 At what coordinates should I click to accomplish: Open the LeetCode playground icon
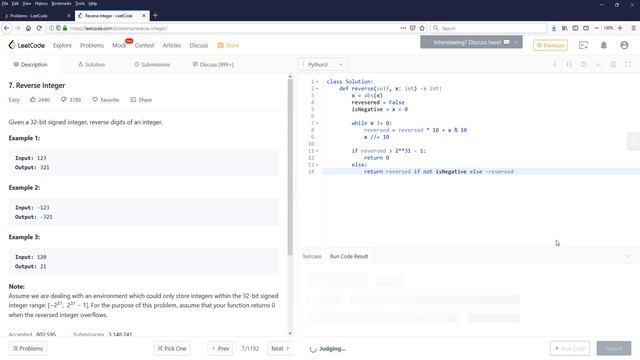pyautogui.click(x=583, y=45)
